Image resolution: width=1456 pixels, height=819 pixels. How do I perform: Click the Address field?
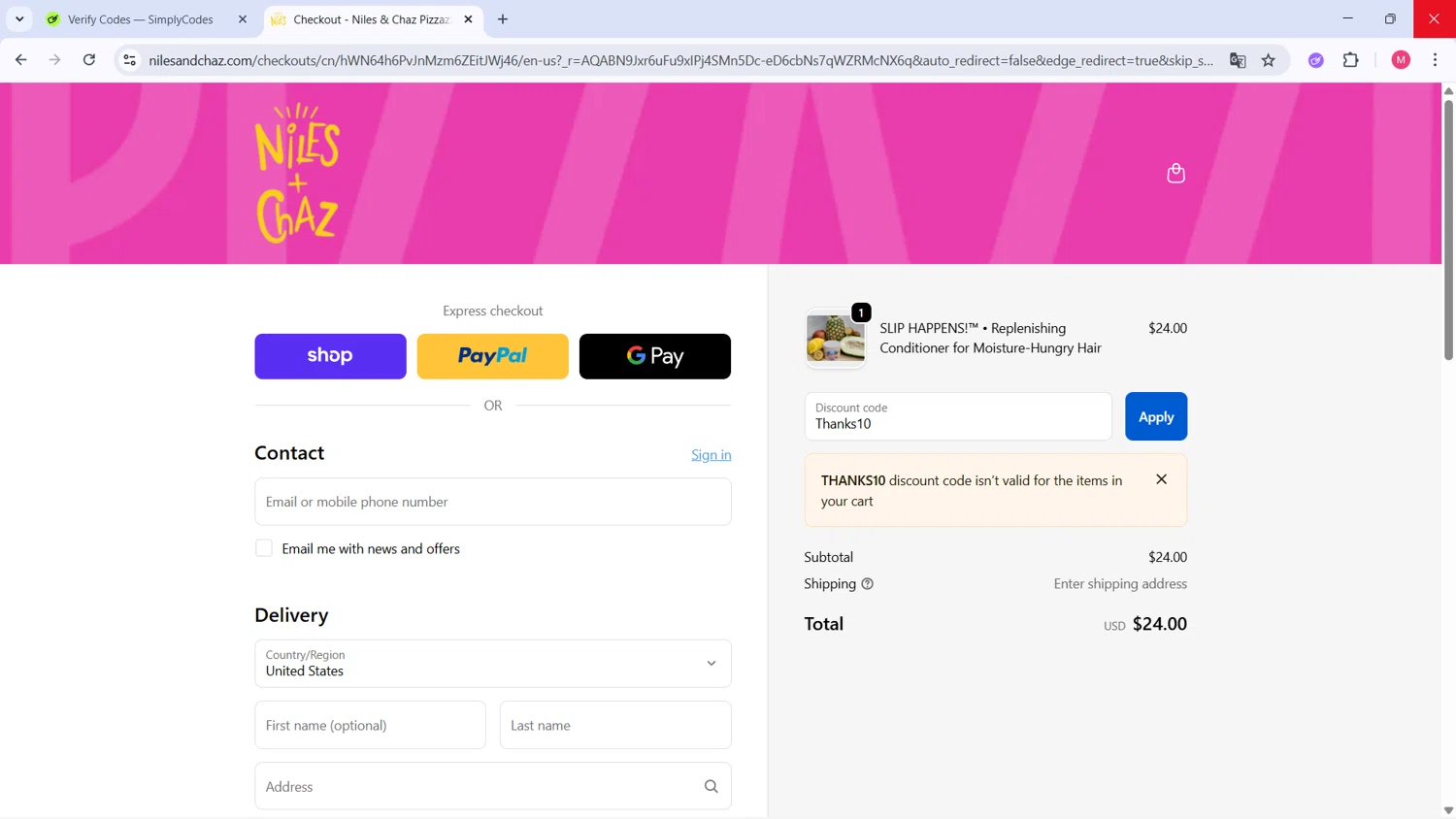pyautogui.click(x=493, y=786)
